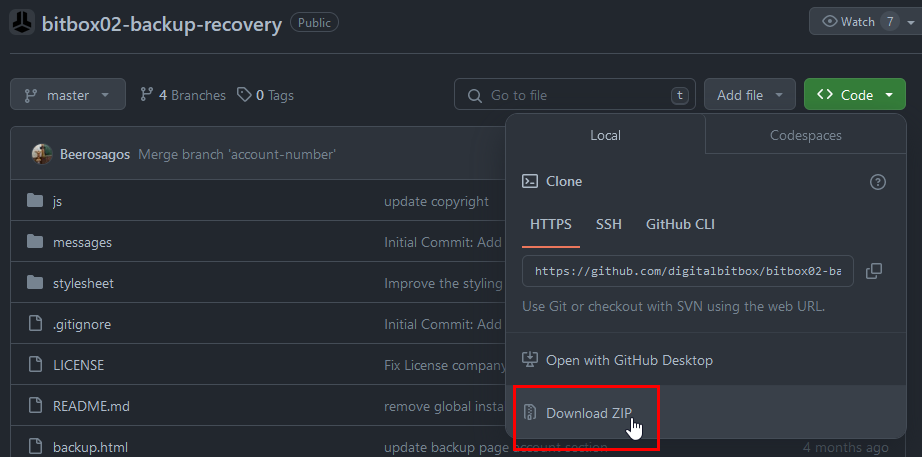The height and width of the screenshot is (457, 922).
Task: Click the clone URL text field
Action: [687, 271]
